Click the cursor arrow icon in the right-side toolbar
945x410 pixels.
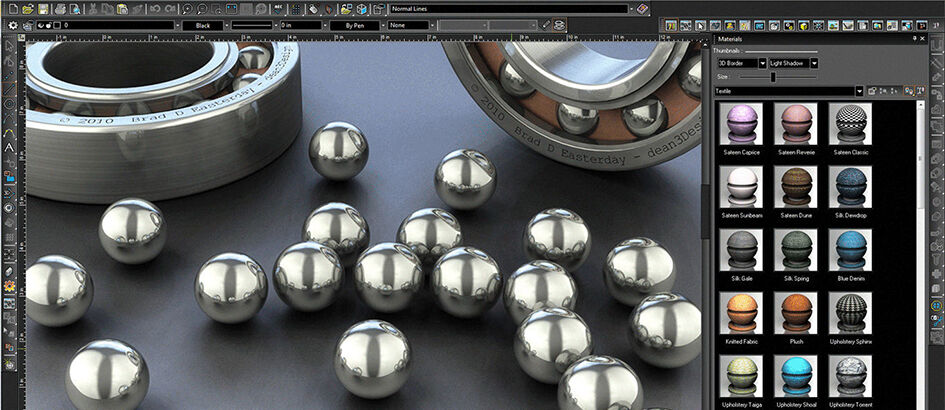coord(700,25)
